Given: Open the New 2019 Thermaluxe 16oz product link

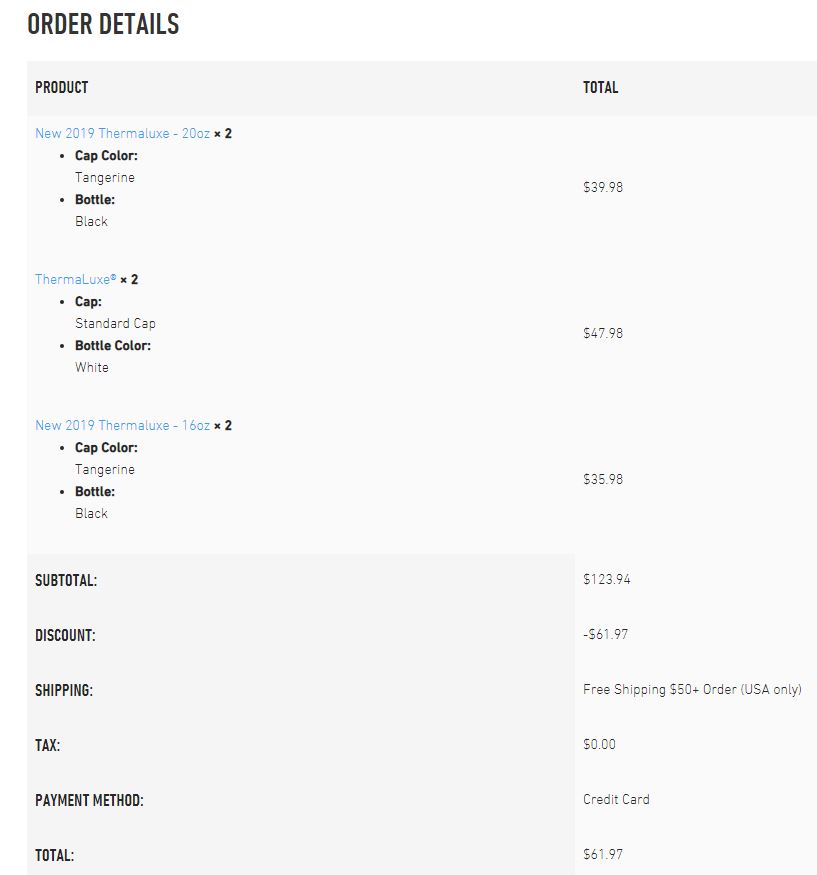Looking at the screenshot, I should [122, 425].
